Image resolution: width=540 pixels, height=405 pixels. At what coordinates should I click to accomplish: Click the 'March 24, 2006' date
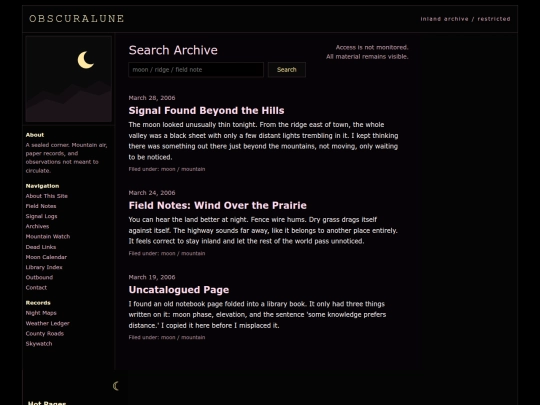click(x=152, y=193)
